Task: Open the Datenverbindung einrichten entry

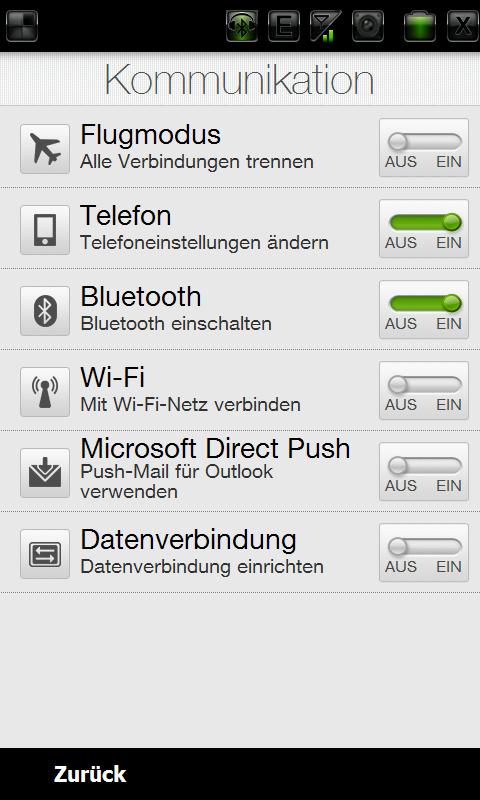Action: pyautogui.click(x=202, y=567)
